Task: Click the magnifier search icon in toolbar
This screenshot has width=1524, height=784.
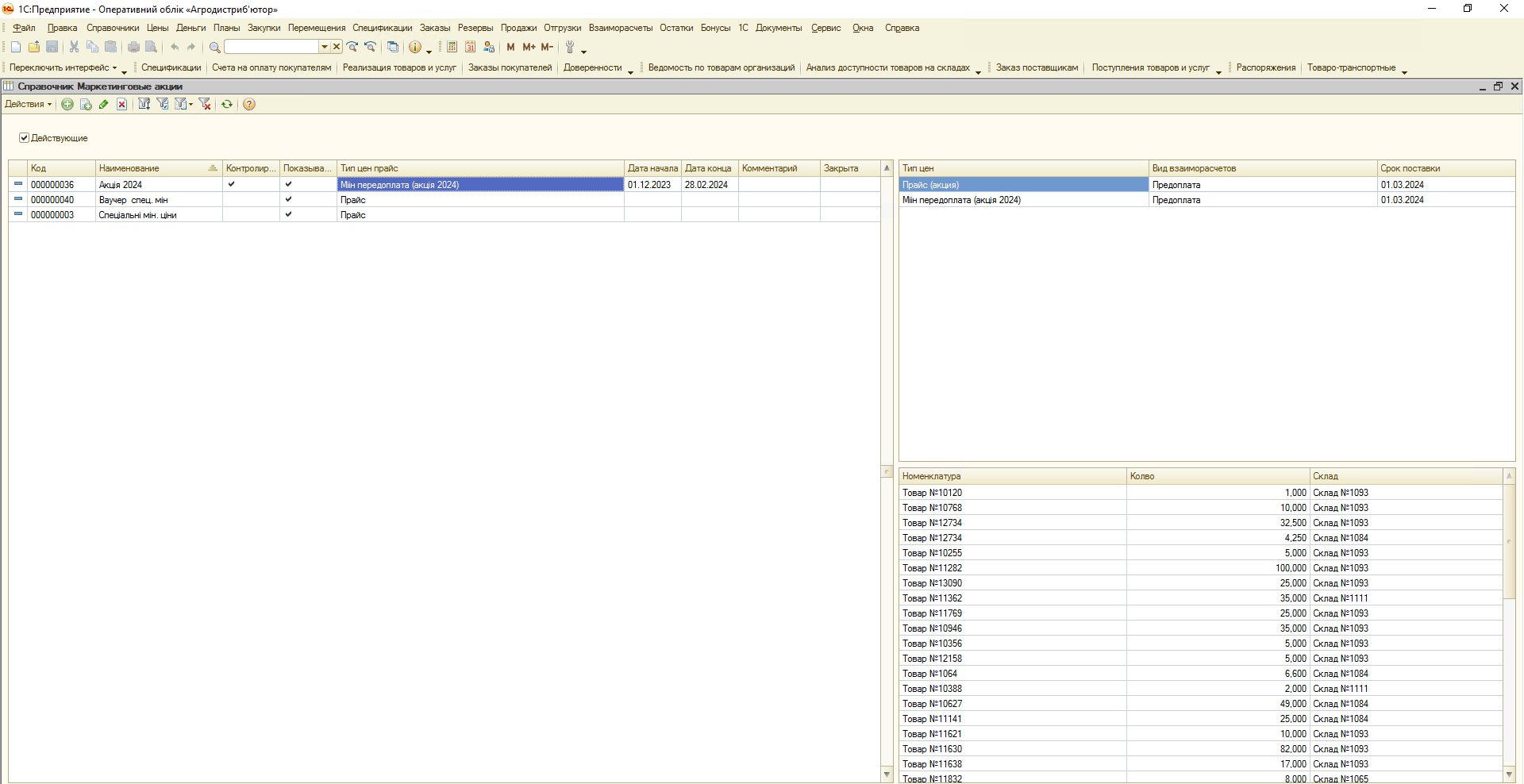Action: (214, 47)
